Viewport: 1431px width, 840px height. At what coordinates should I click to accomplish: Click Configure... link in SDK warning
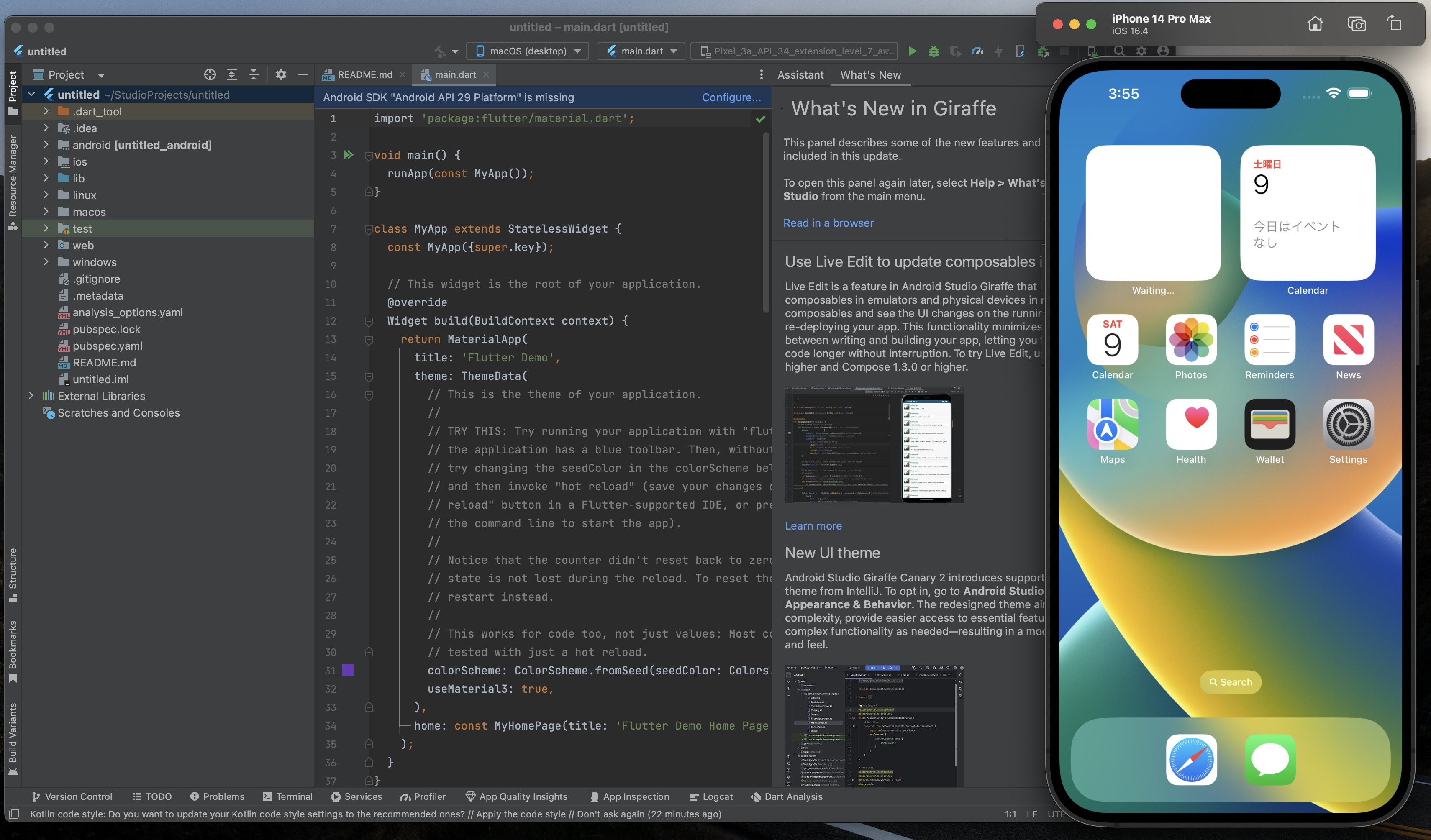point(731,97)
